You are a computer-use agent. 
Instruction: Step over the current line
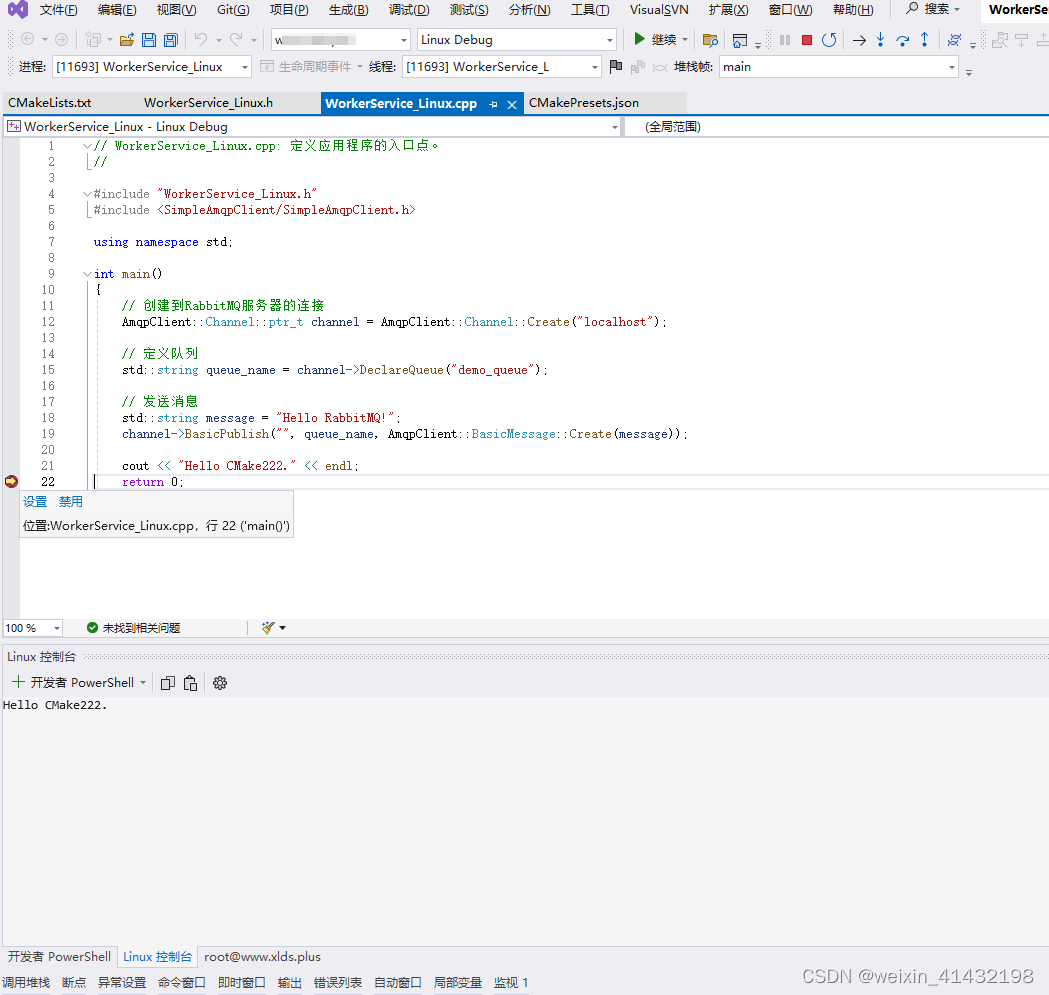[902, 39]
